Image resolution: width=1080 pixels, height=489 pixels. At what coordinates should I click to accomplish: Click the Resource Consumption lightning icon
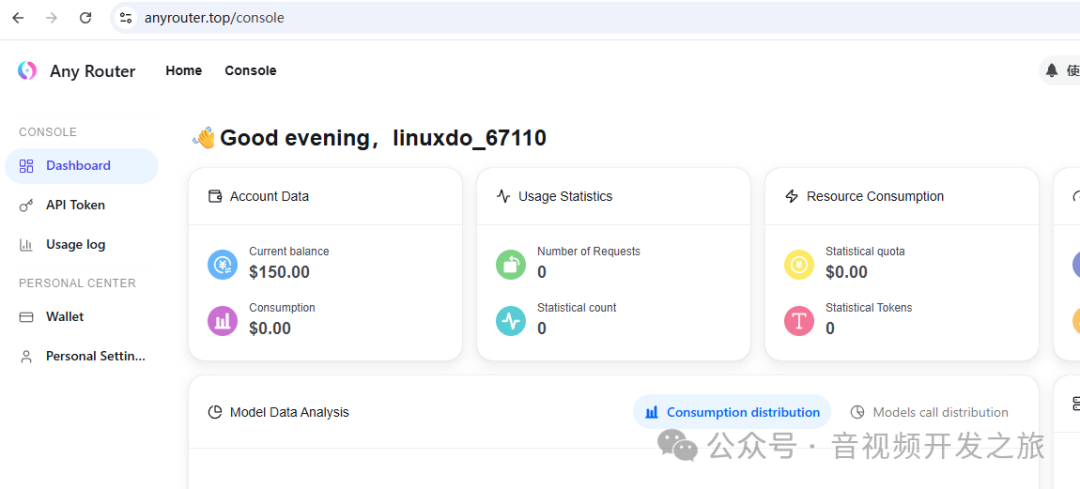tap(791, 196)
